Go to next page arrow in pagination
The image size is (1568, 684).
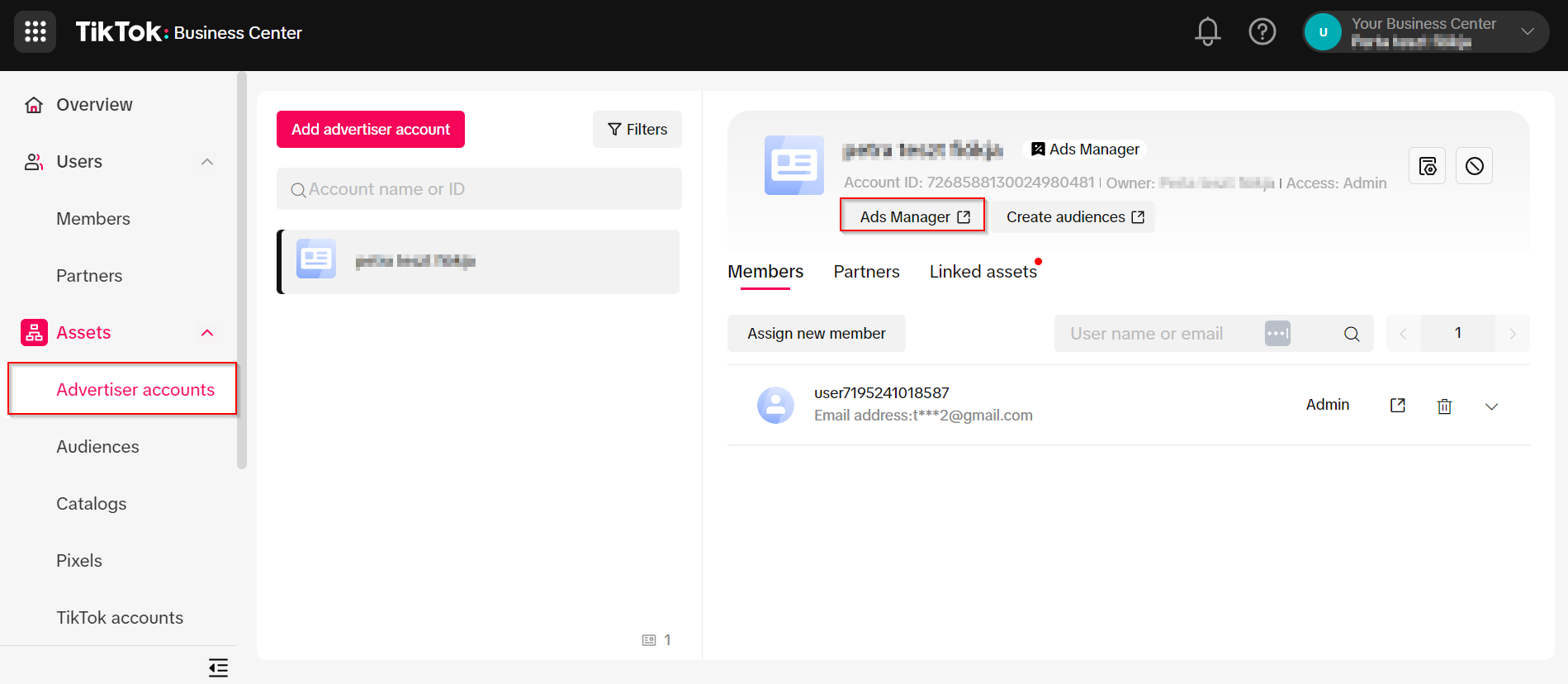(1513, 334)
